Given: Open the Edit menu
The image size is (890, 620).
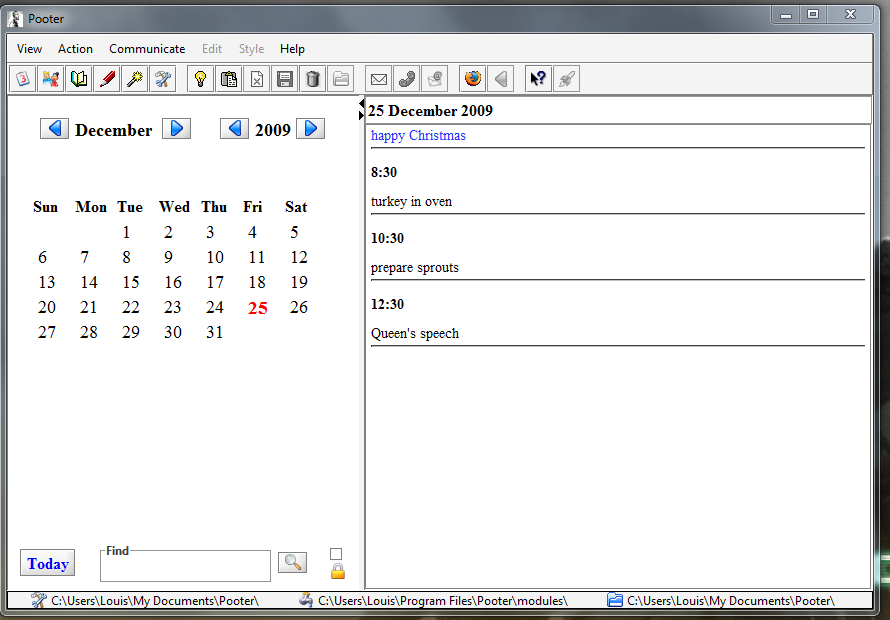Looking at the screenshot, I should 212,49.
